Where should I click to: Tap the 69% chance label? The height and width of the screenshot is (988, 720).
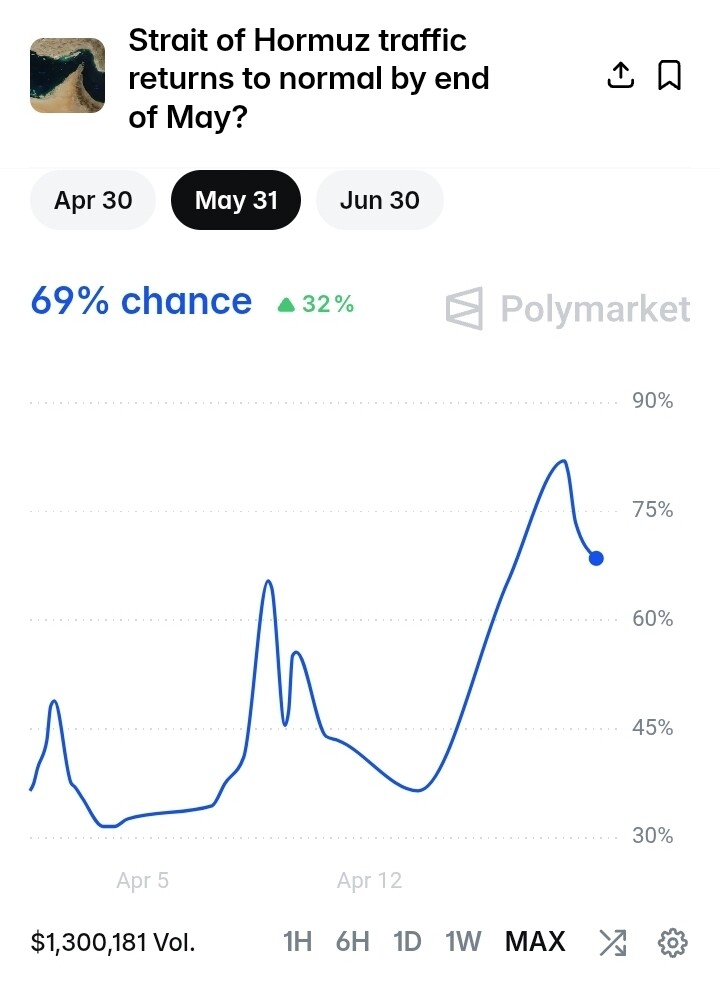(141, 301)
